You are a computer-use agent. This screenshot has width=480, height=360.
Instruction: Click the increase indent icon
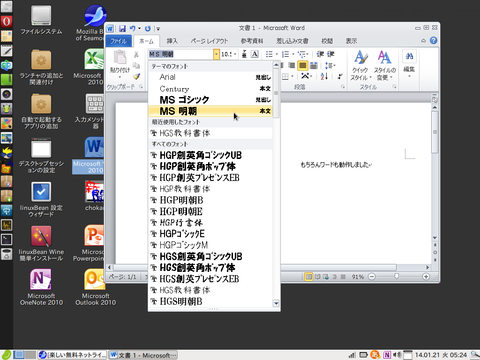pos(330,54)
